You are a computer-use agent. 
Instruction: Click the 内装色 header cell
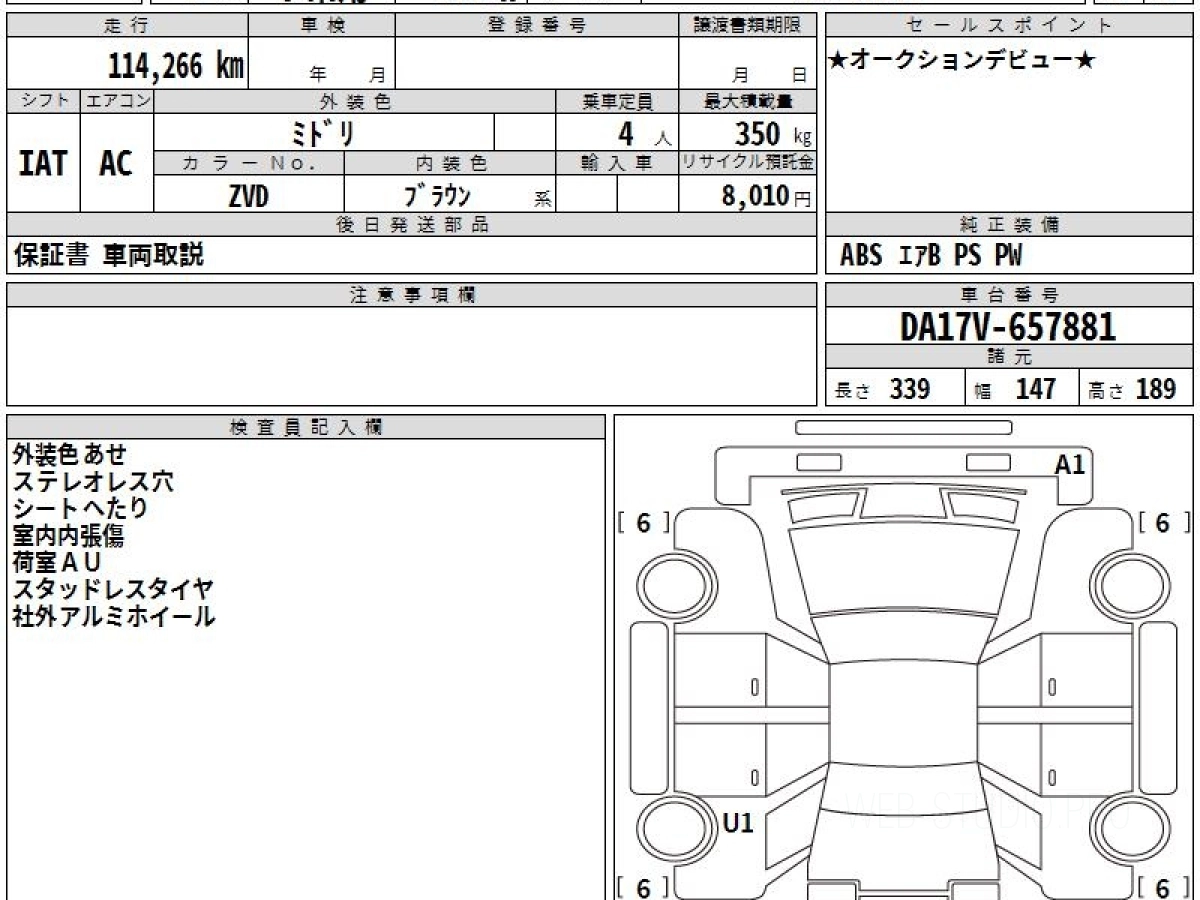[450, 163]
